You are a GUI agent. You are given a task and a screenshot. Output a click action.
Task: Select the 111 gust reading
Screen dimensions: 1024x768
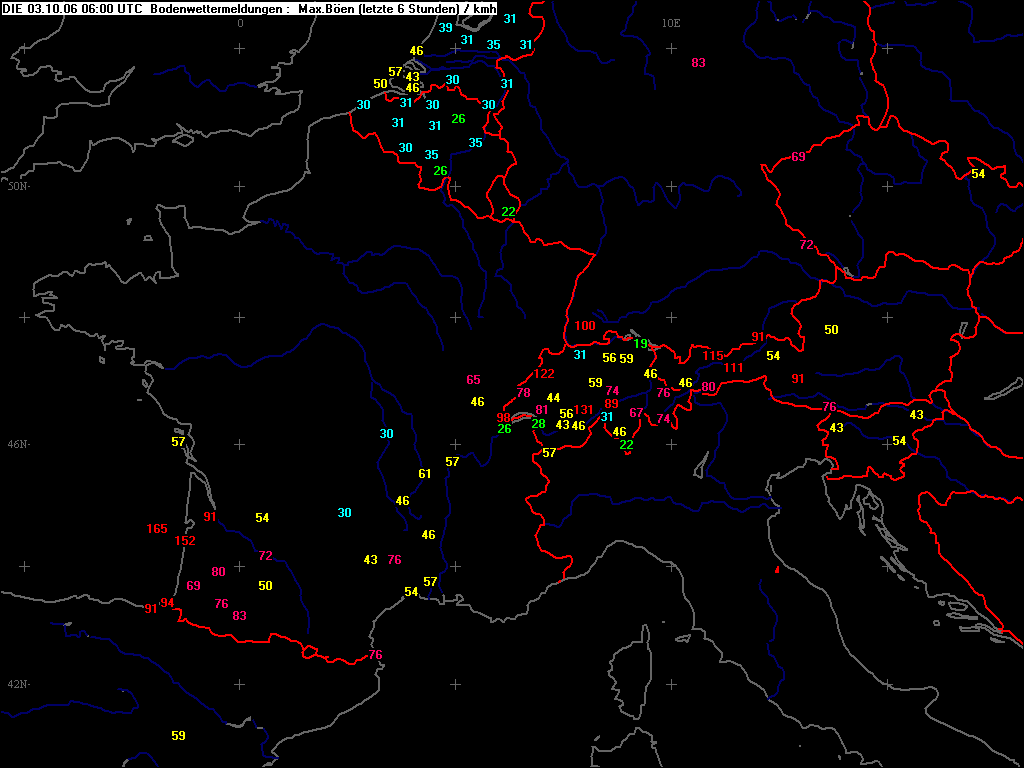(733, 368)
